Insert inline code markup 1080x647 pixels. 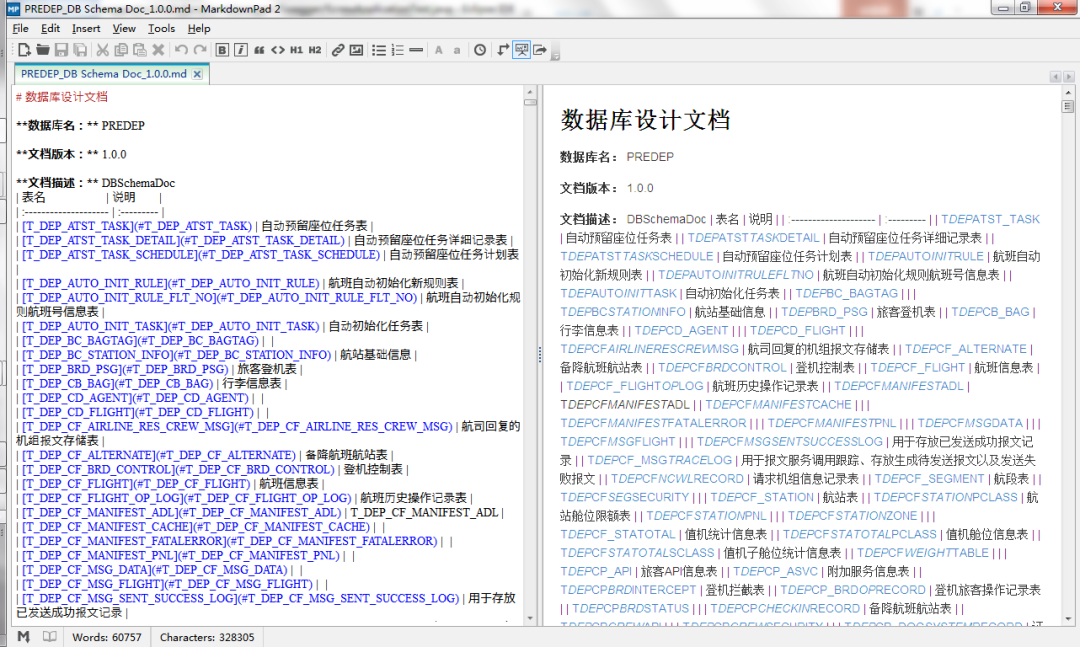pyautogui.click(x=277, y=50)
